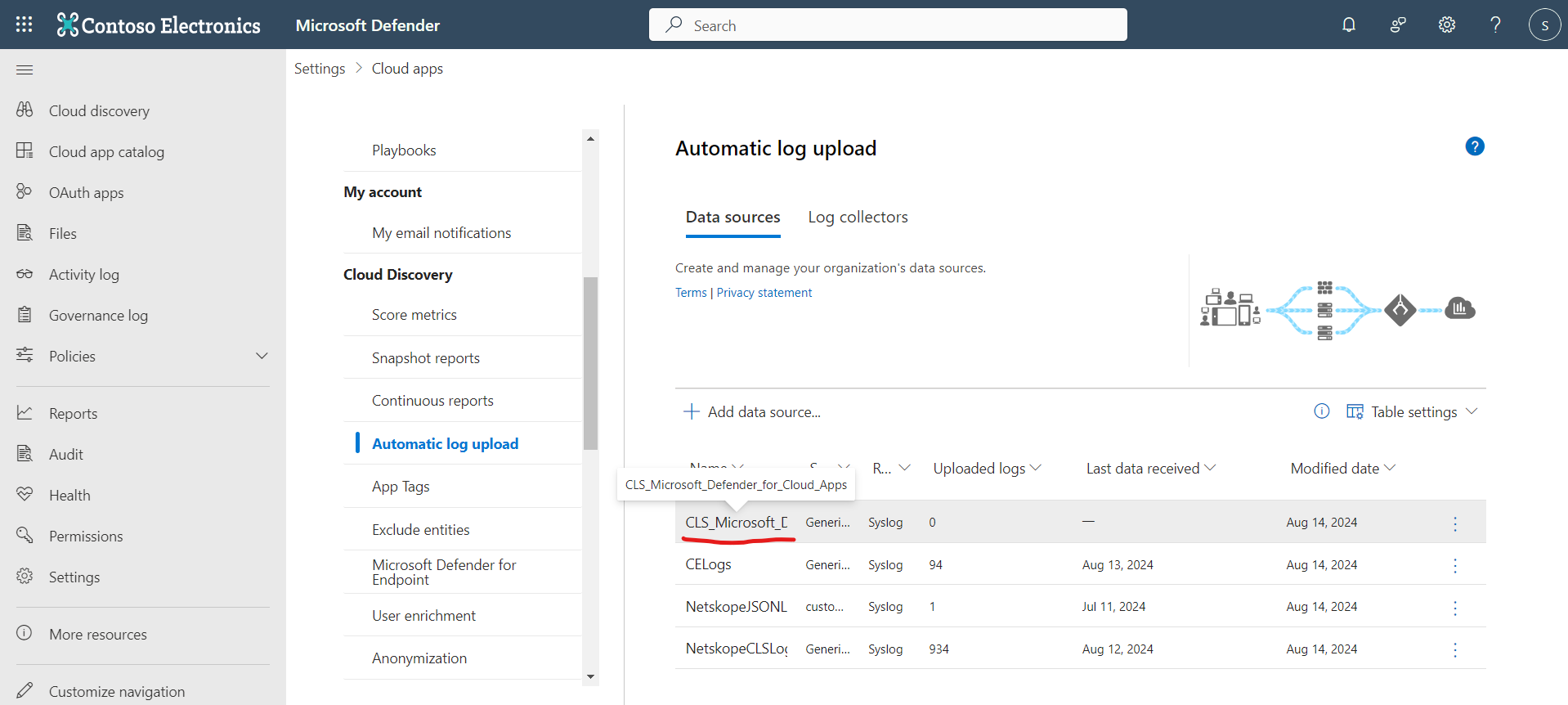Click the info icon near Table settings

[1322, 411]
